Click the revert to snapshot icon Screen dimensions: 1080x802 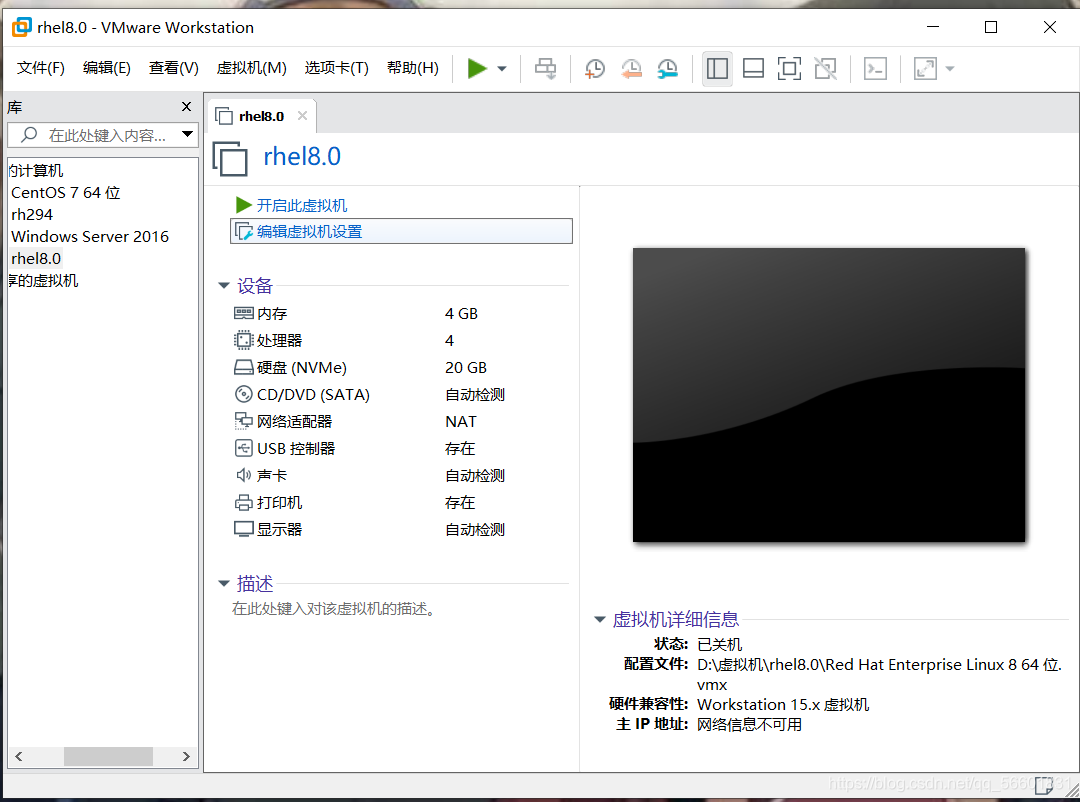(x=631, y=68)
